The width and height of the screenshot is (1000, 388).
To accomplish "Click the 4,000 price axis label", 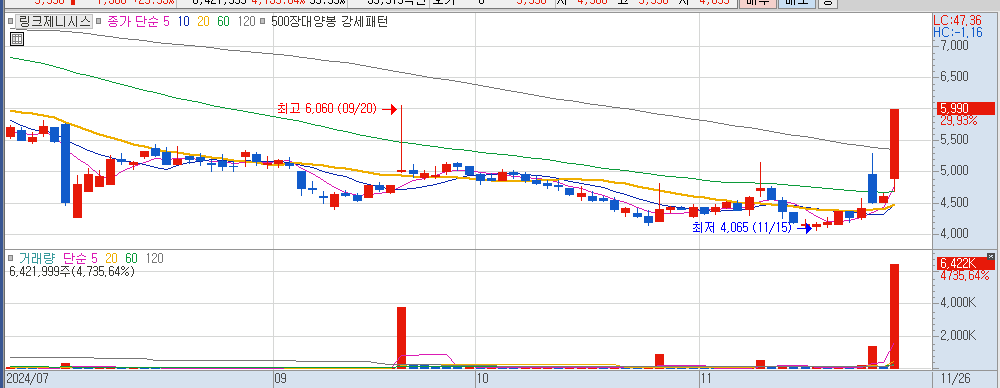I will [x=954, y=233].
